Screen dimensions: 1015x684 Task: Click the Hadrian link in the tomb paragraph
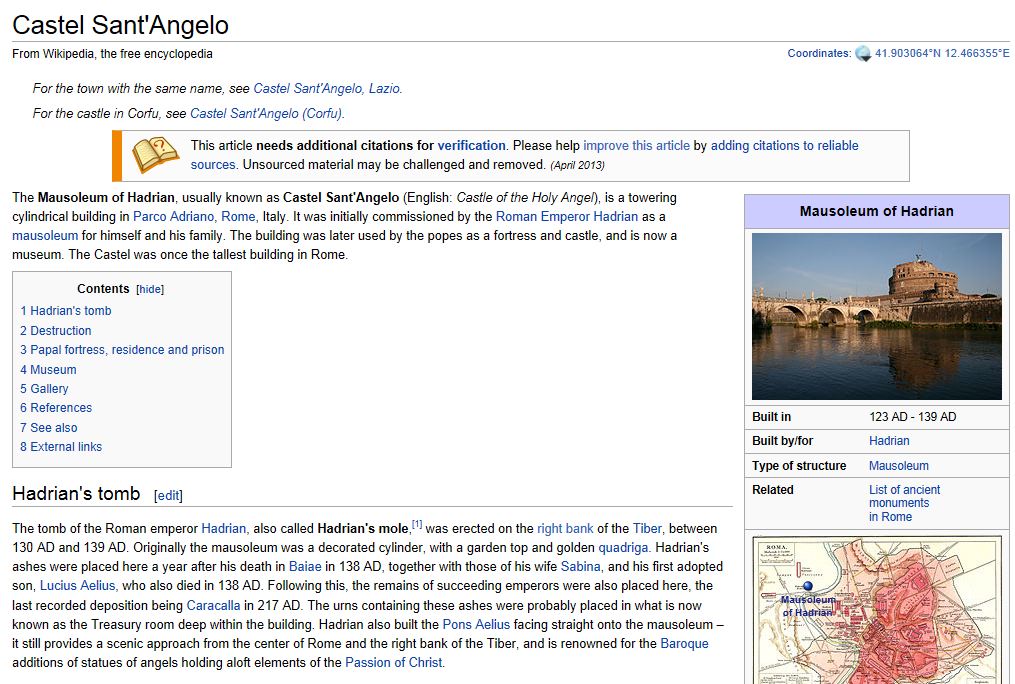point(224,529)
